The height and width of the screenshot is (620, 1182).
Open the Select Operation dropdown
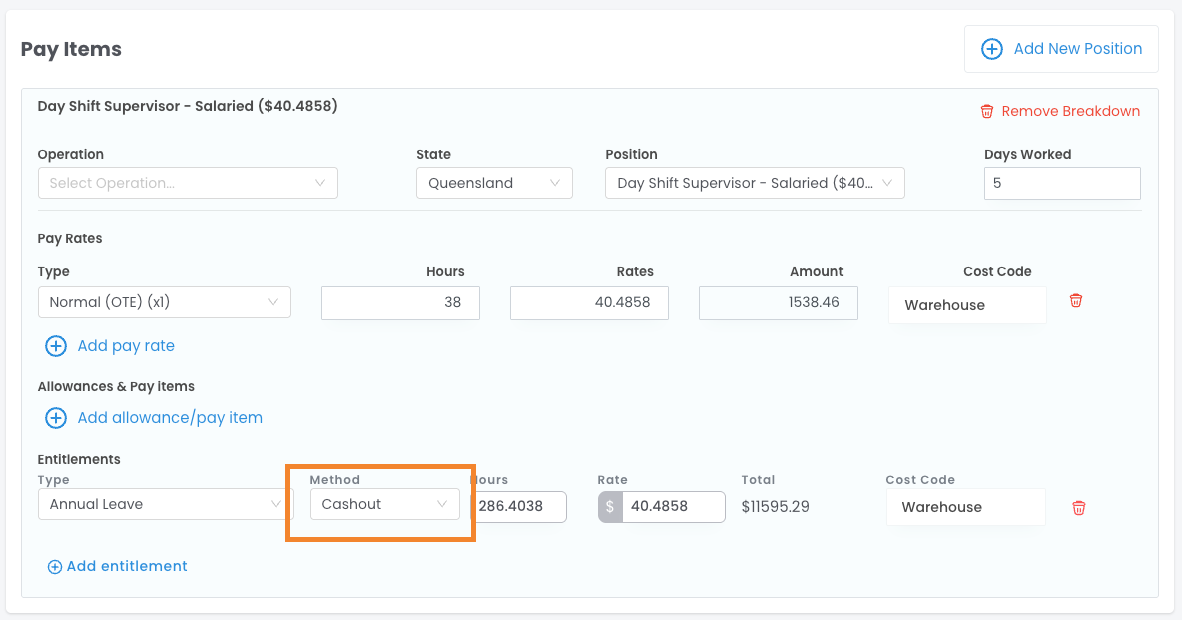pos(187,183)
